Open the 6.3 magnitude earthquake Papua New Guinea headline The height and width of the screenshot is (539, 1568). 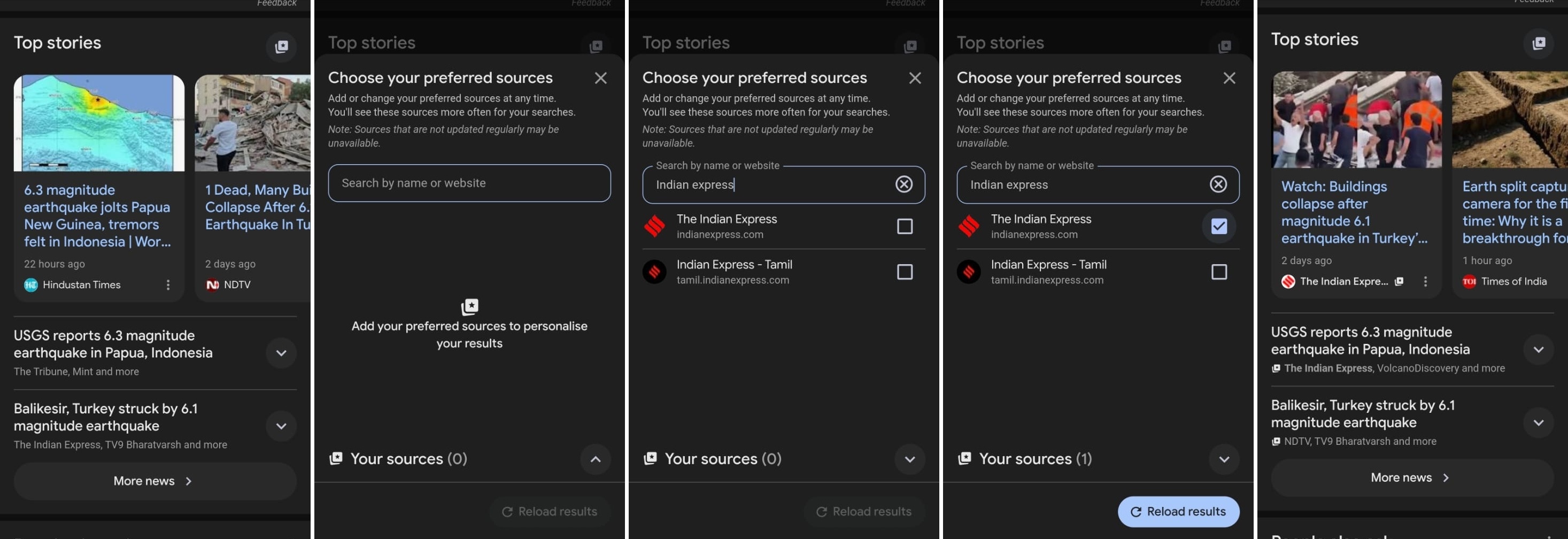point(97,215)
